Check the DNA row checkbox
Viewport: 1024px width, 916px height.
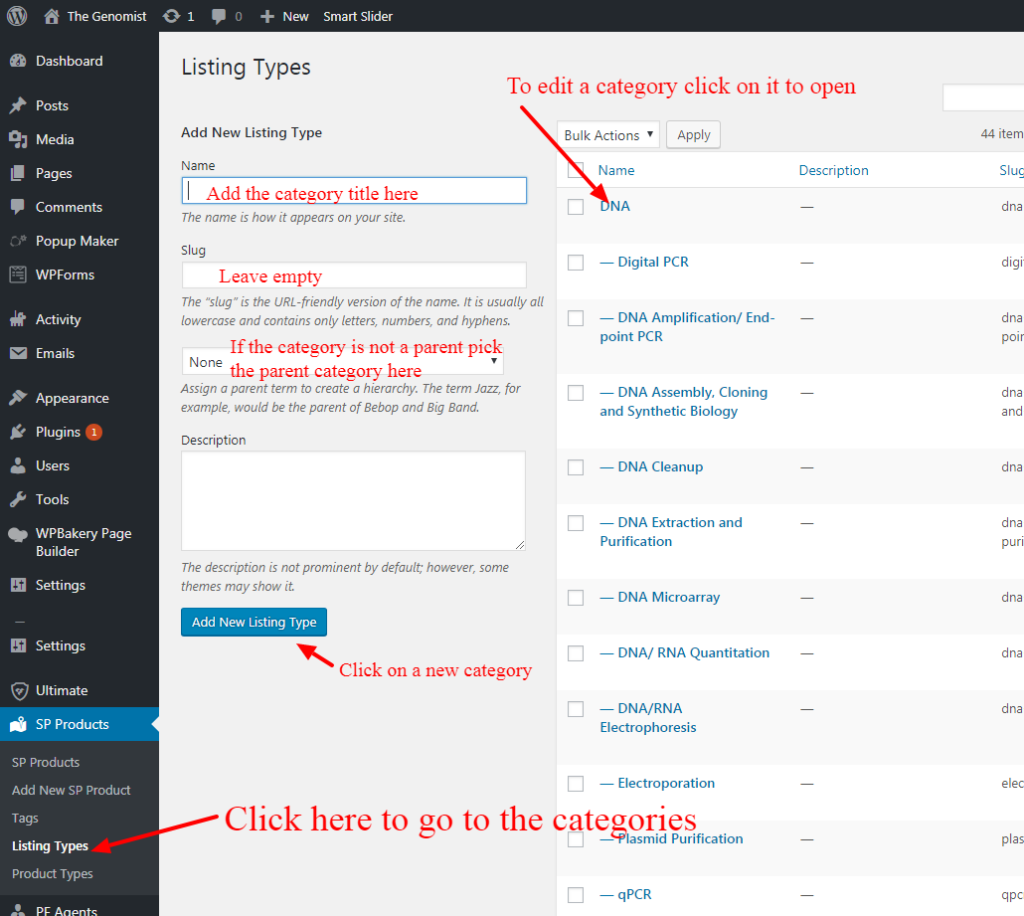[575, 207]
